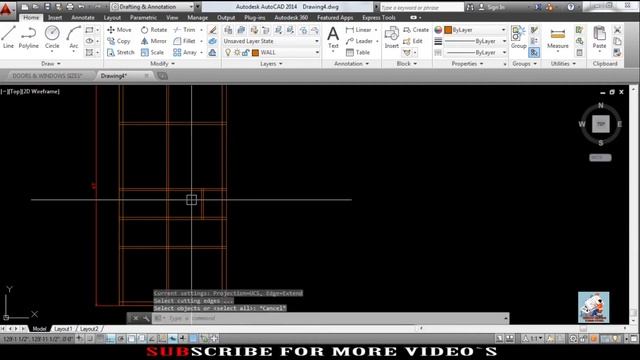Open the WALL layer dropdown
Image resolution: width=640 pixels, height=360 pixels.
coord(271,53)
